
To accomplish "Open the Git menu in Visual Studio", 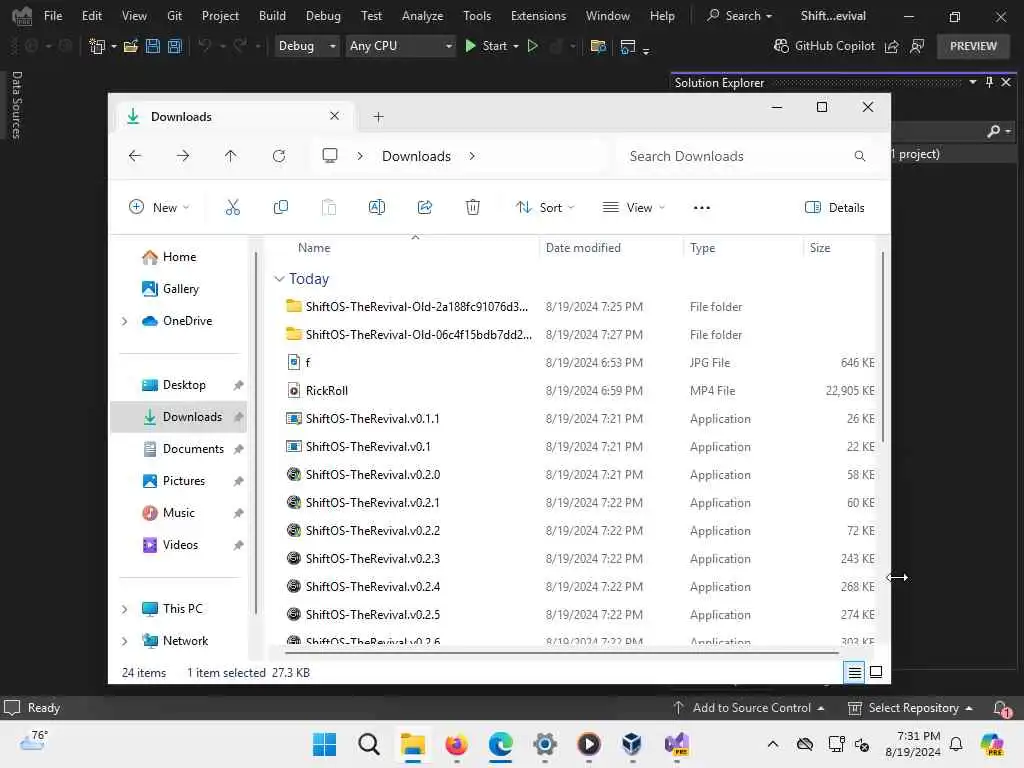I will click(x=174, y=16).
